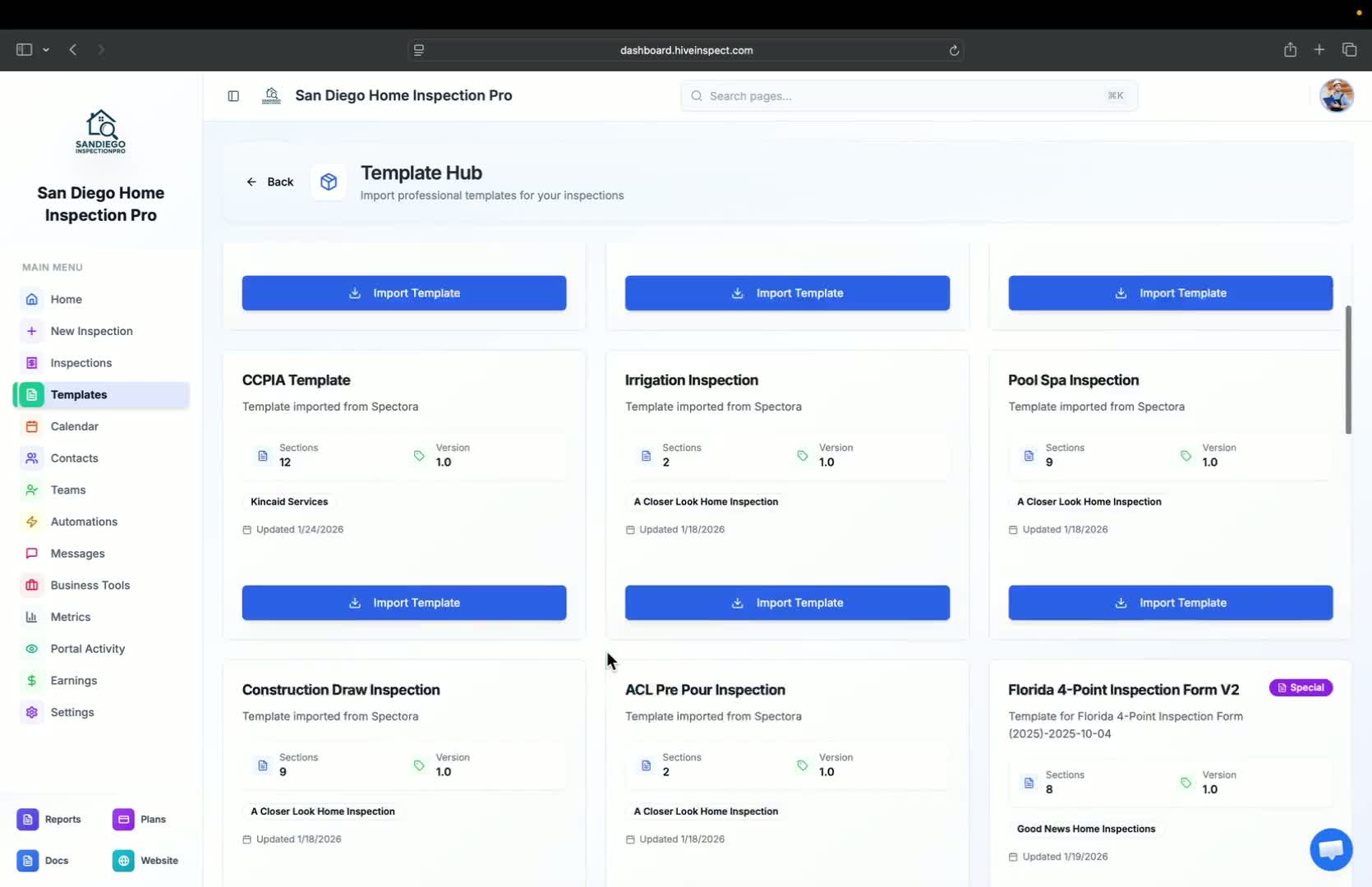The width and height of the screenshot is (1372, 887).
Task: Collapse the sidebar panel toggle icon
Action: coord(233,96)
